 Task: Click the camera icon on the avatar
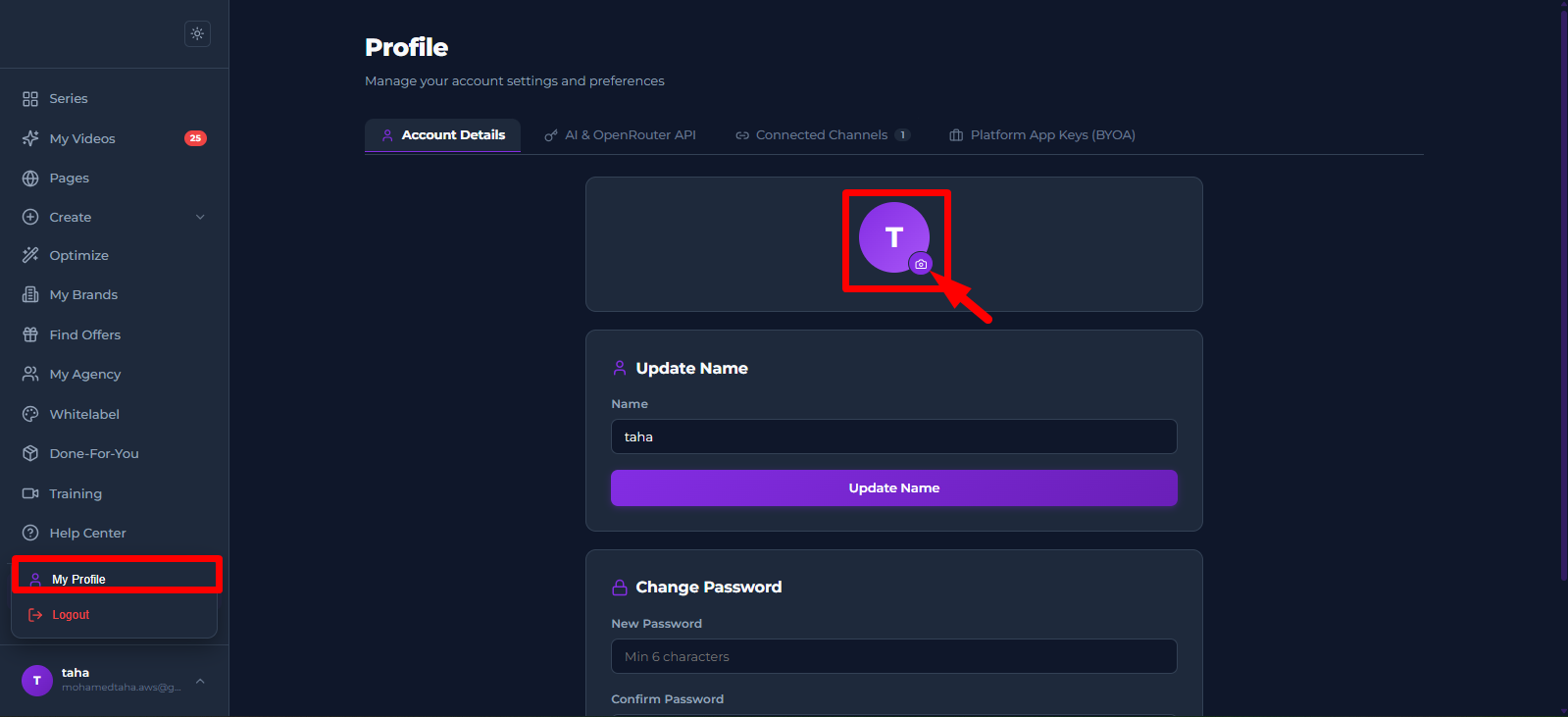point(921,264)
